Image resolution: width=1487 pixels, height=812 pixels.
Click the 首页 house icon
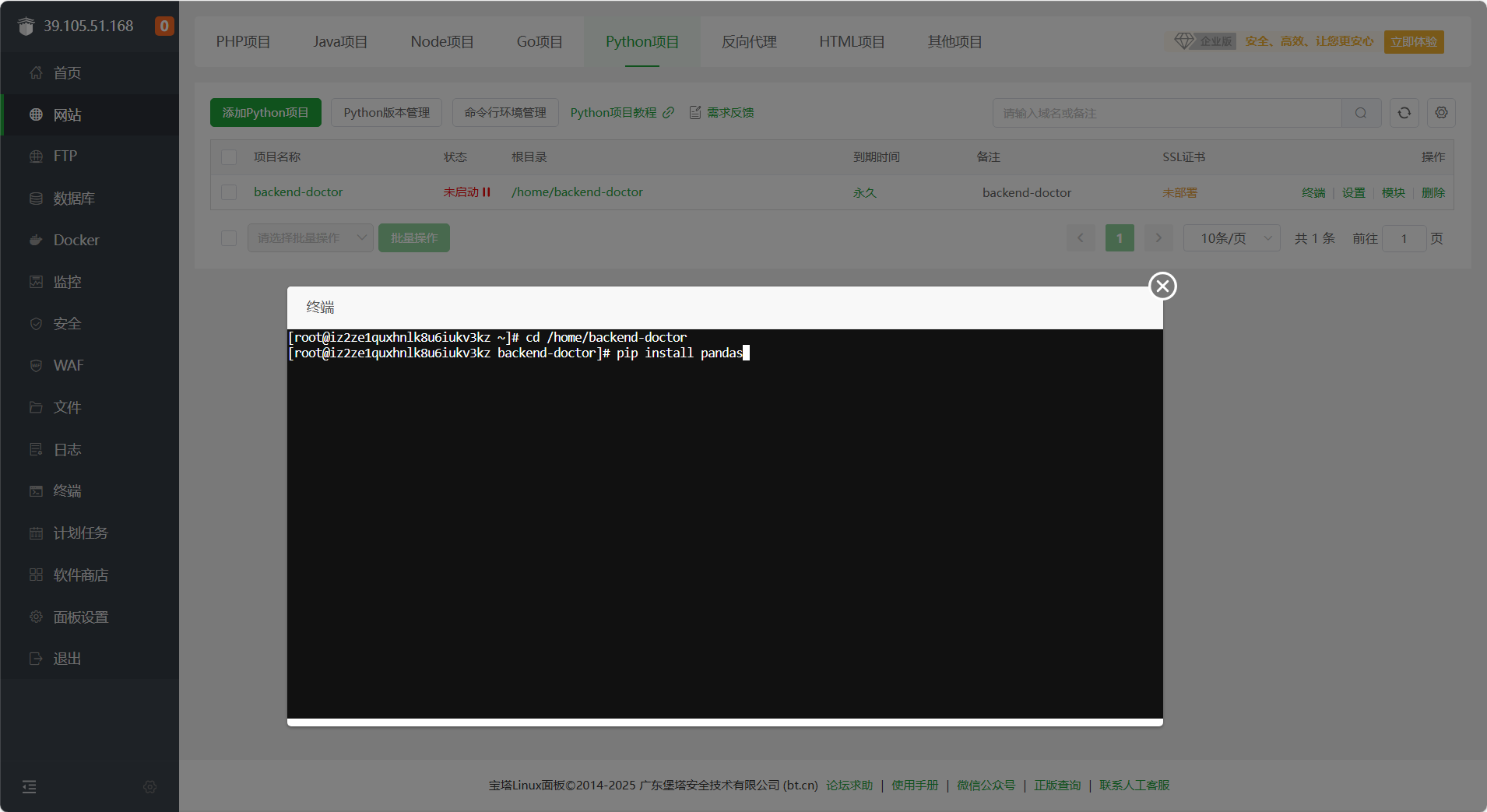[x=36, y=73]
